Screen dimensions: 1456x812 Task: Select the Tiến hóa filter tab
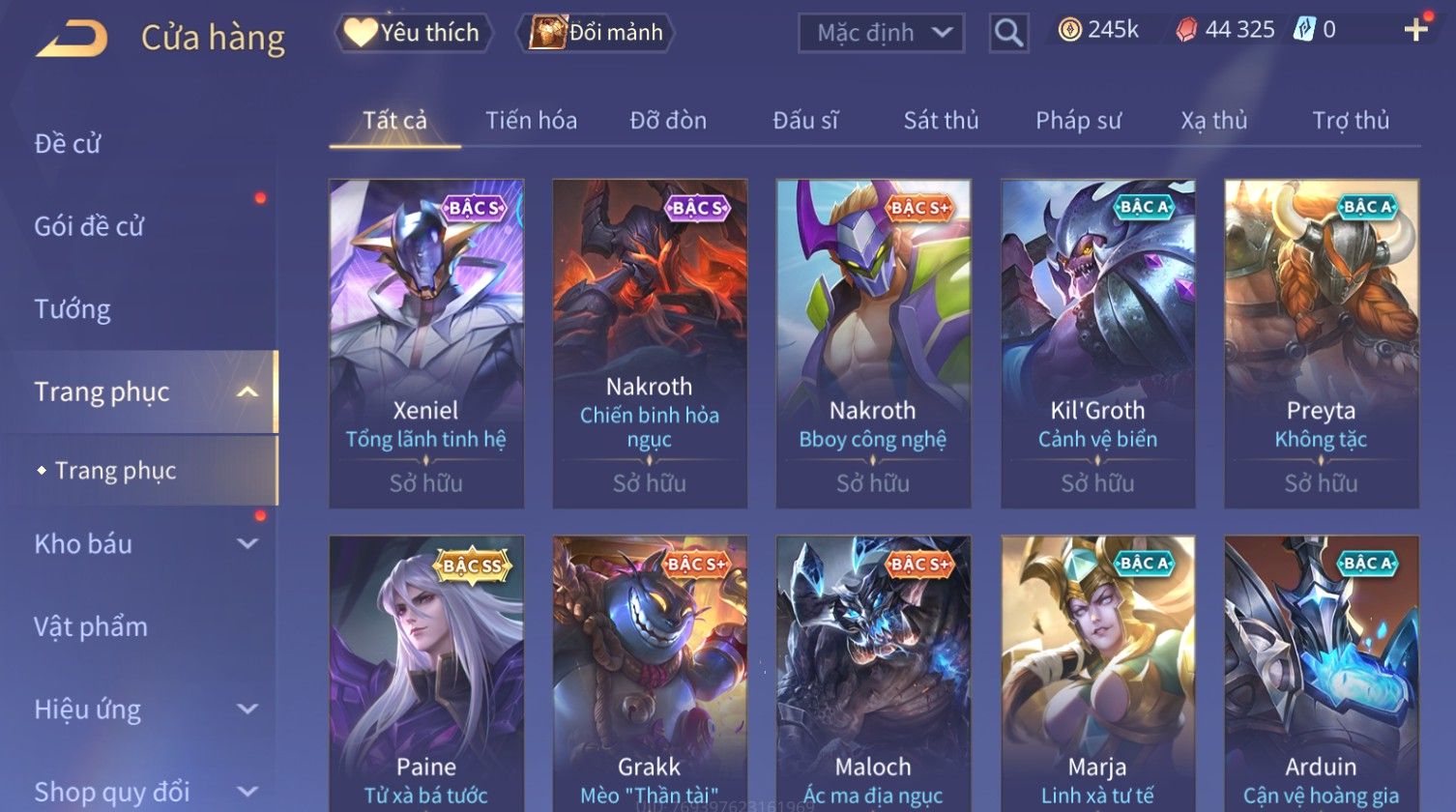click(x=531, y=120)
